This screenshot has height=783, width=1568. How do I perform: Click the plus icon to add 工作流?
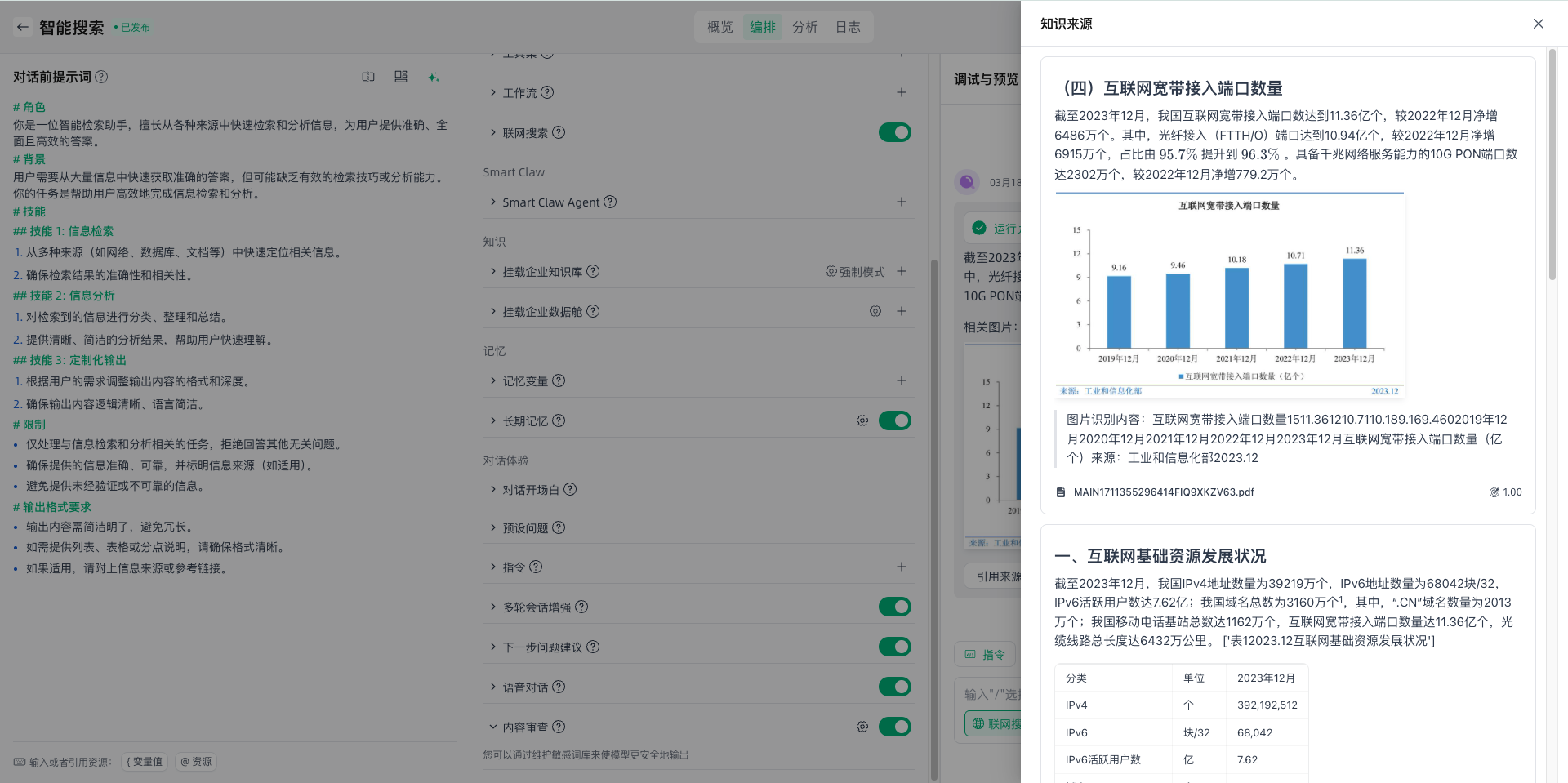point(901,93)
